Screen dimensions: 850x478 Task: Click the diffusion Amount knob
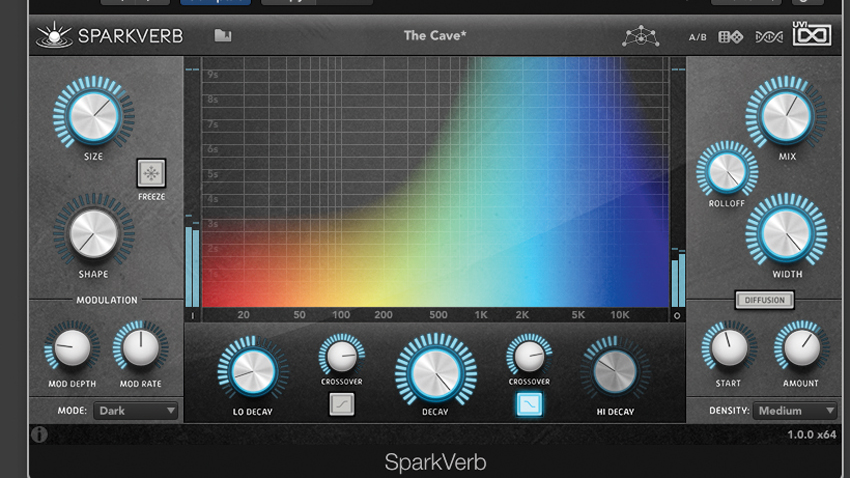[x=801, y=348]
